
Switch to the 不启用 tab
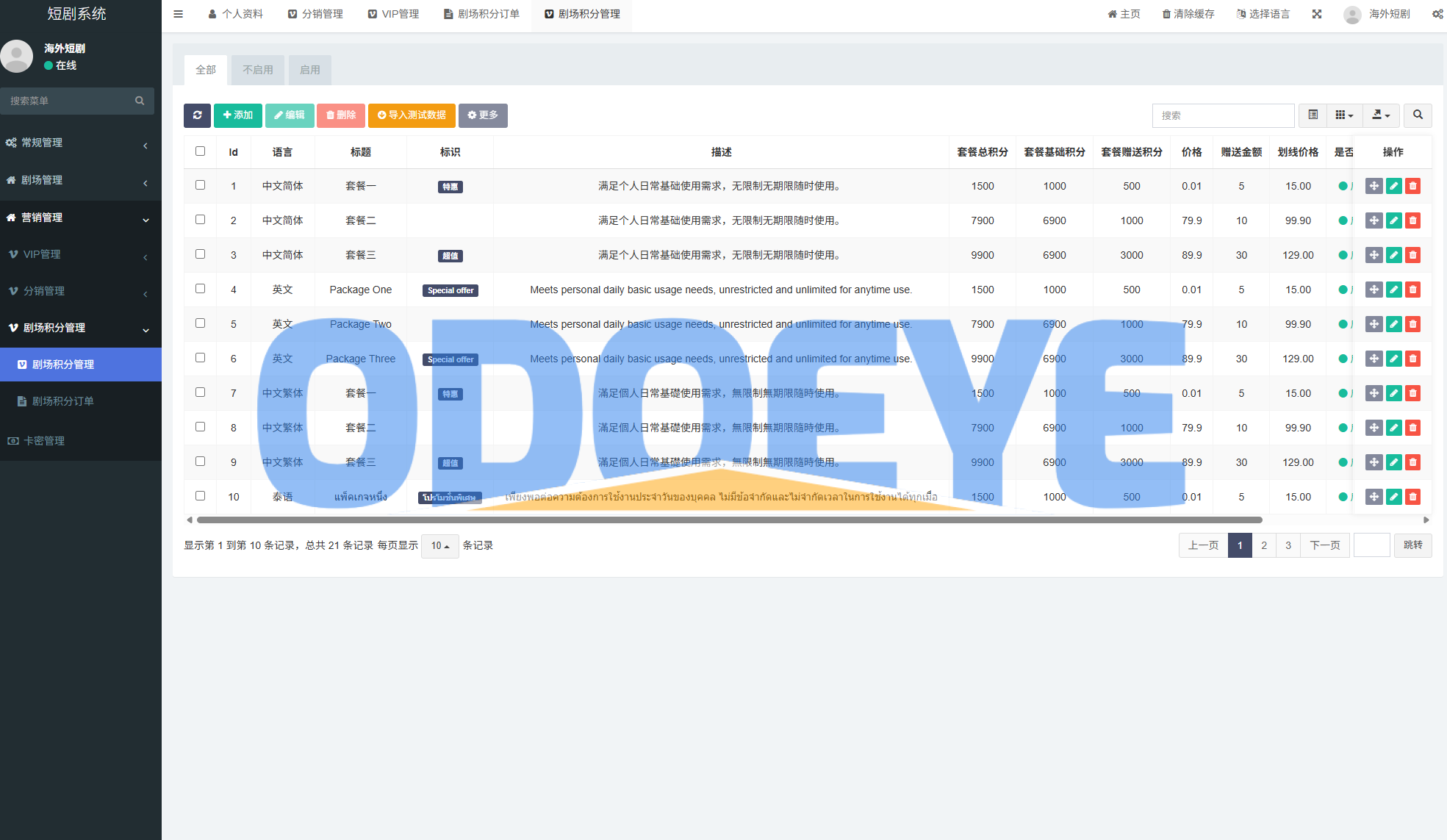point(258,70)
